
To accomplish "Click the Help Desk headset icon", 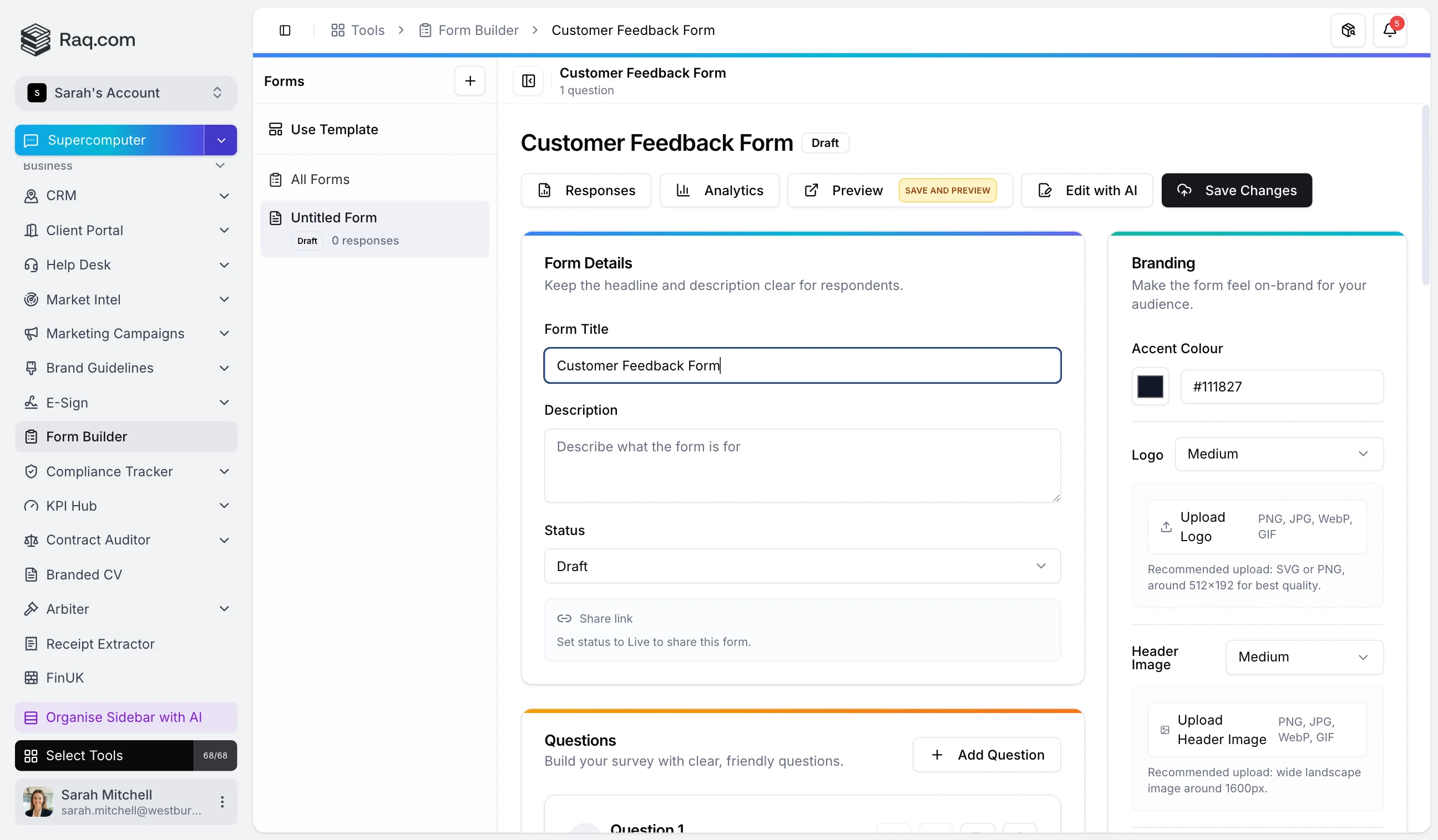I will [x=31, y=264].
